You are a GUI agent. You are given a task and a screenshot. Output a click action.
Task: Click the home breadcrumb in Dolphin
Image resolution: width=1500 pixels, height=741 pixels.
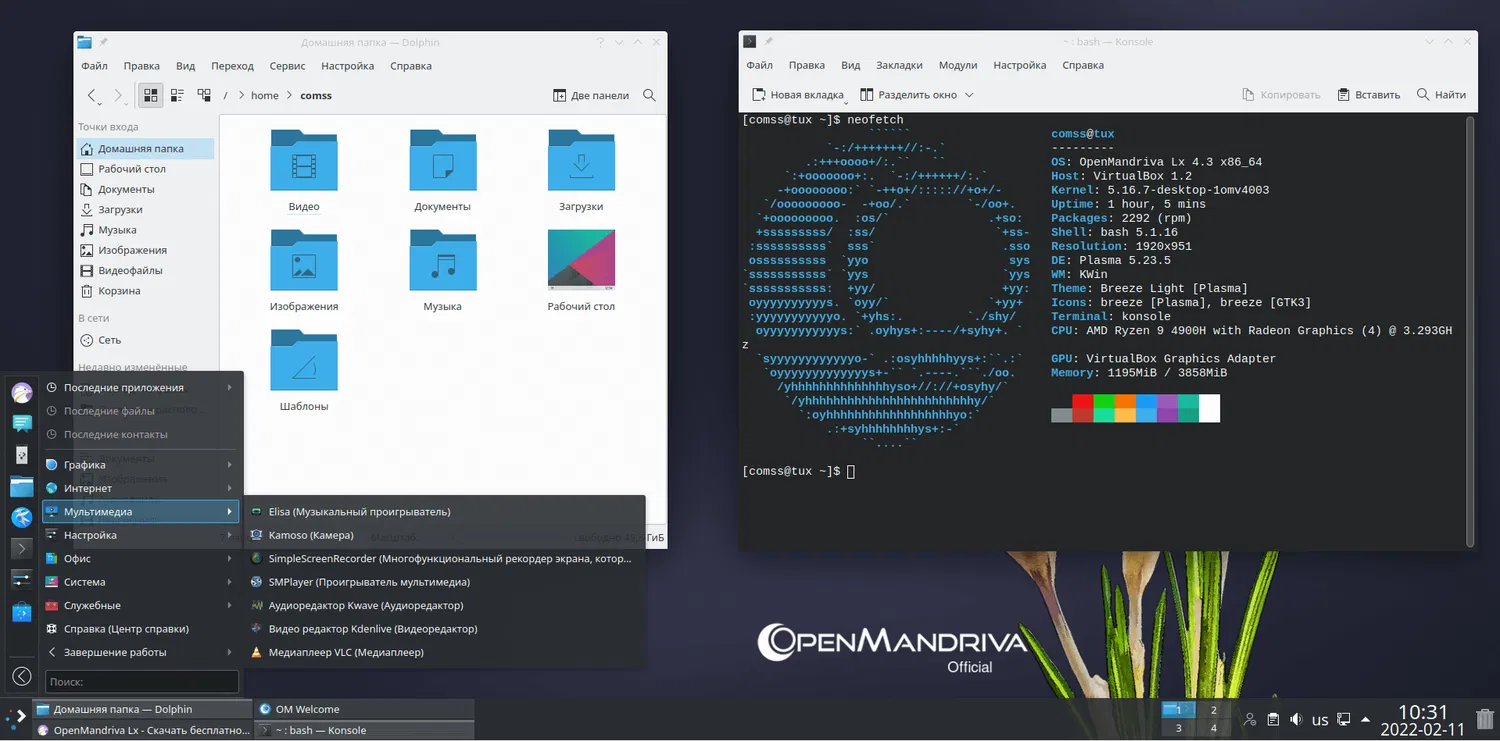point(265,96)
